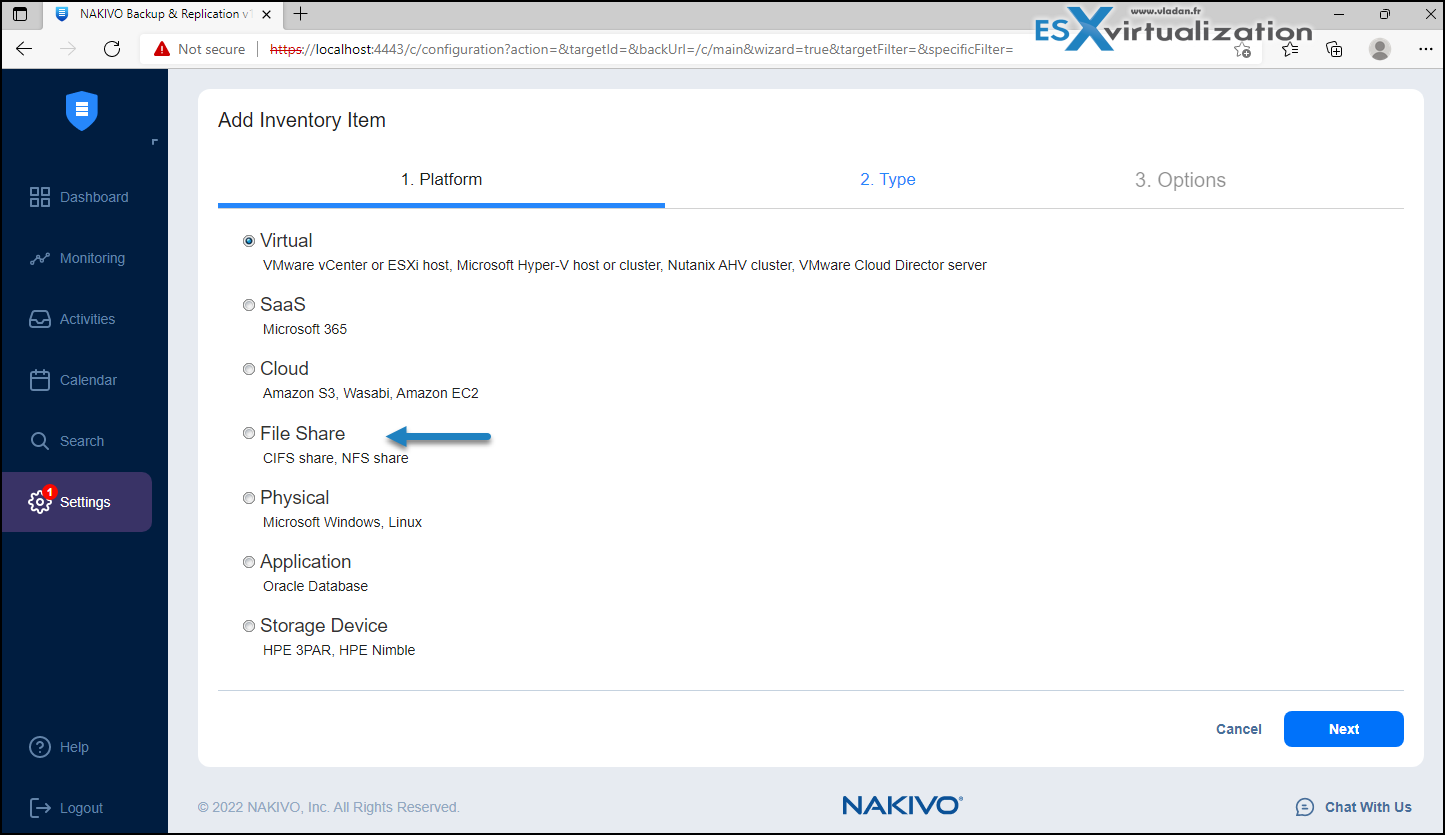The image size is (1445, 835).
Task: Select the File Share radio button
Action: [249, 433]
